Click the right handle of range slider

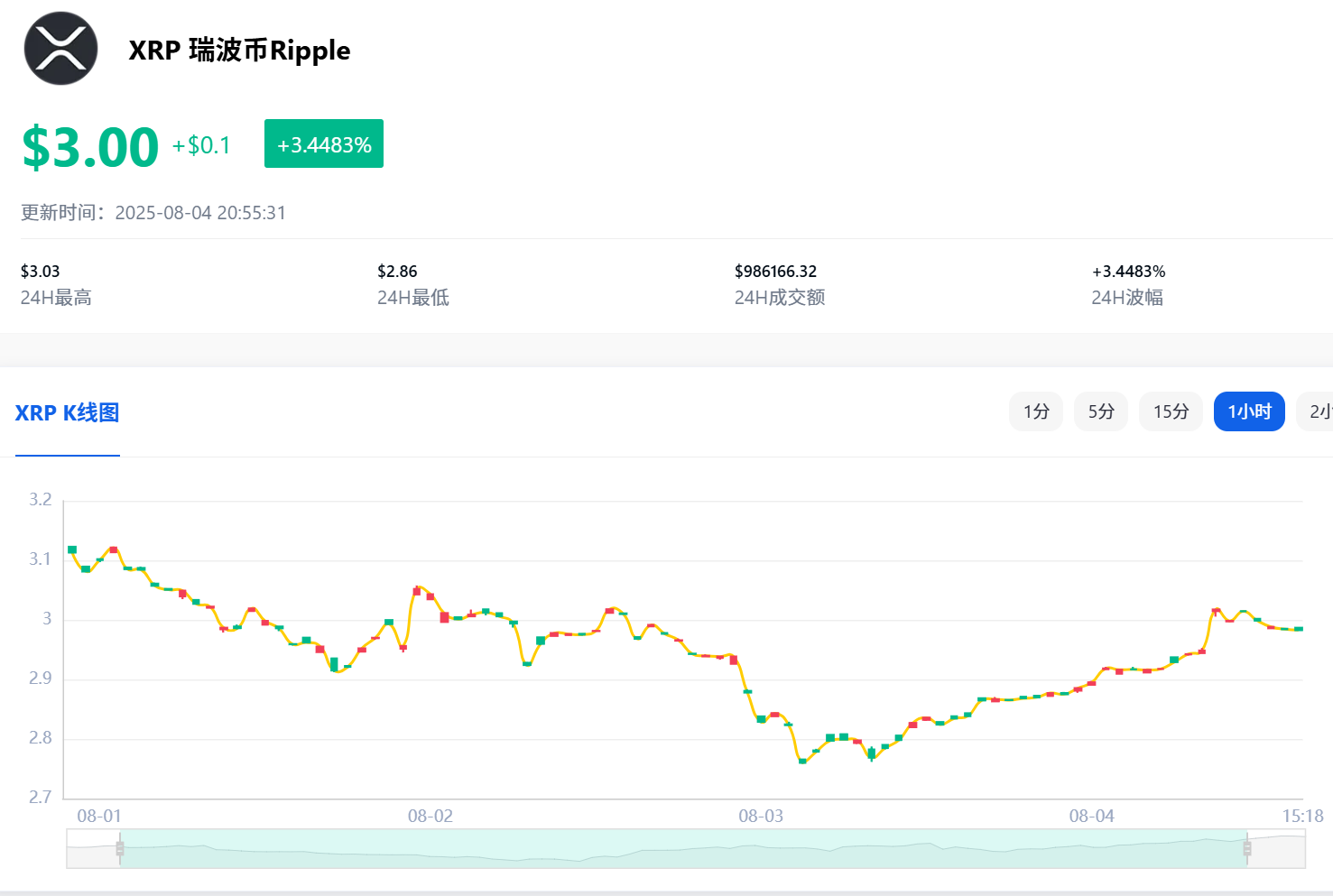coord(1247,848)
